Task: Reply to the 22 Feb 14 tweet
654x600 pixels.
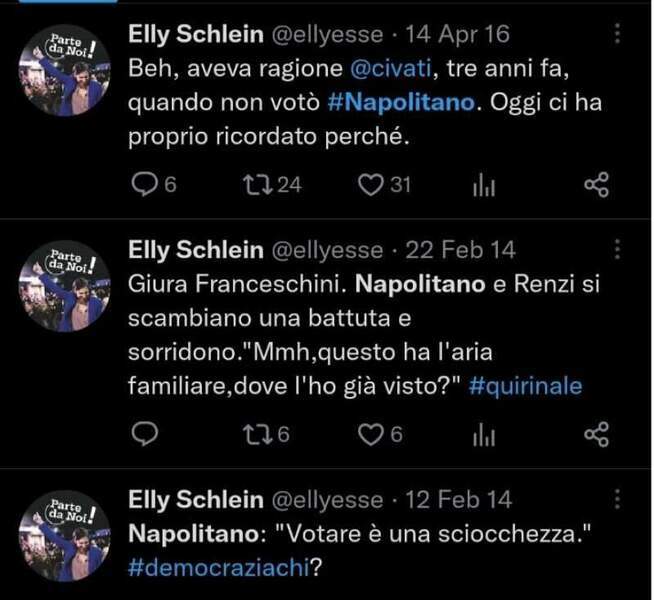Action: click(x=146, y=433)
